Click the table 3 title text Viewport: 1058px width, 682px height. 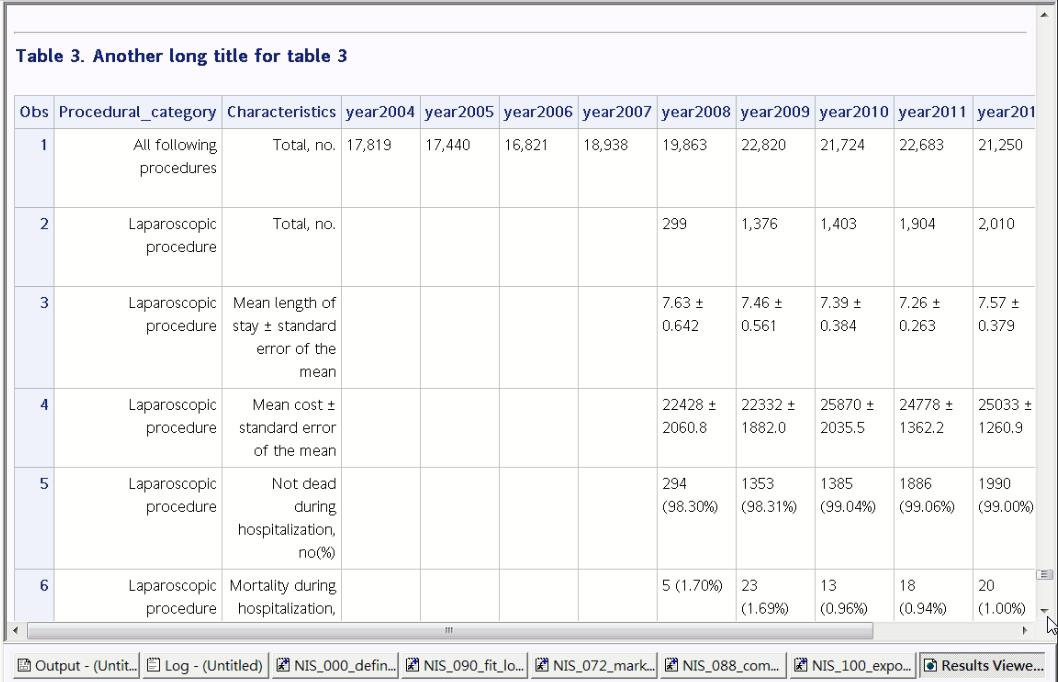182,56
